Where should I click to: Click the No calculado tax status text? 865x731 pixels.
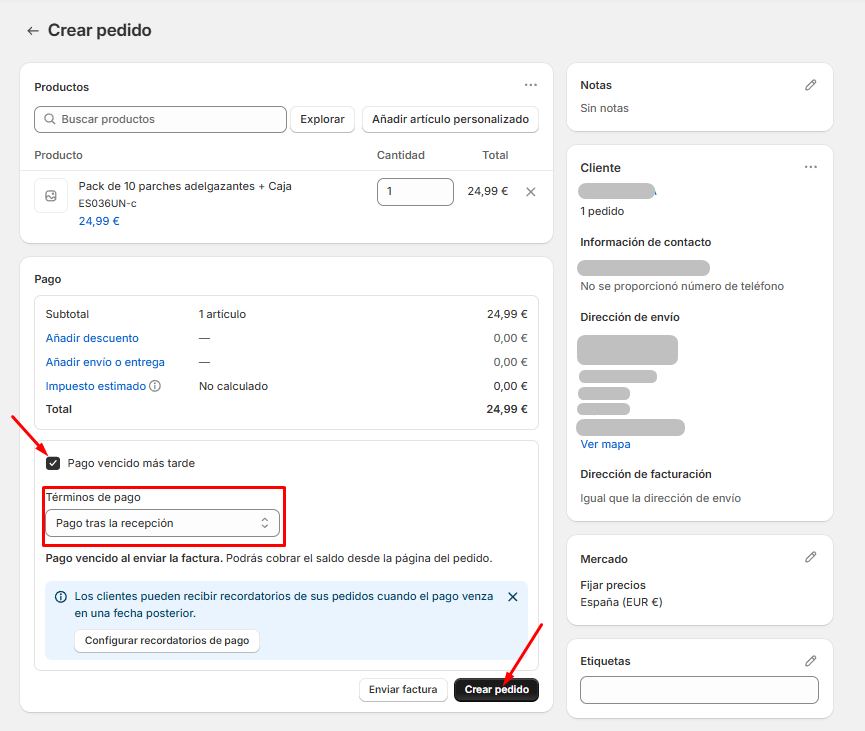233,386
